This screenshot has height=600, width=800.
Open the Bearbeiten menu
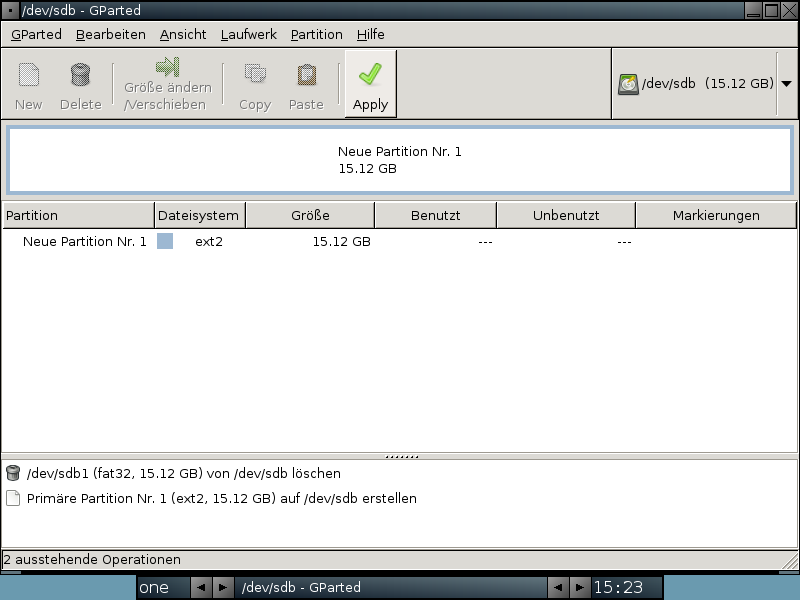coord(110,34)
